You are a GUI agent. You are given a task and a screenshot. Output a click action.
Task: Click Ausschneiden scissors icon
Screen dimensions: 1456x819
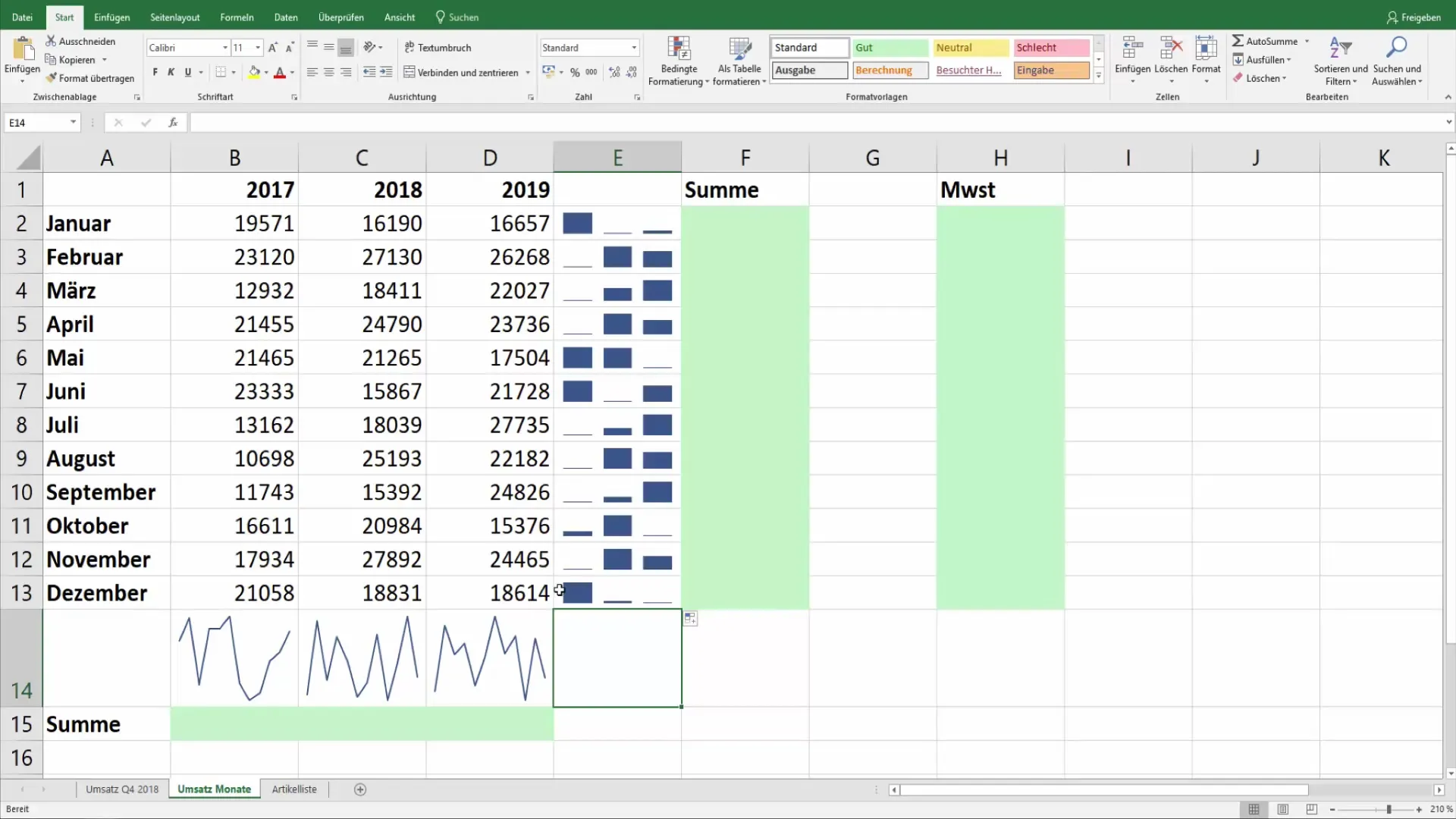[x=51, y=41]
